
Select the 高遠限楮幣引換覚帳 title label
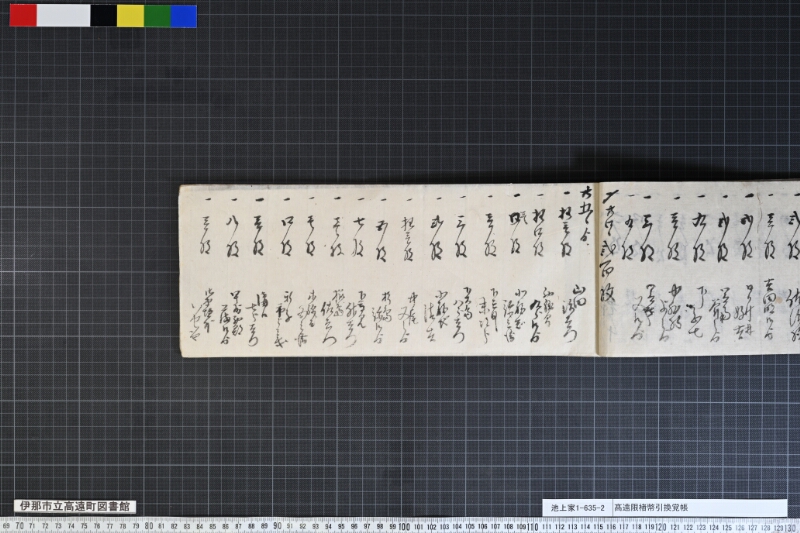click(651, 507)
